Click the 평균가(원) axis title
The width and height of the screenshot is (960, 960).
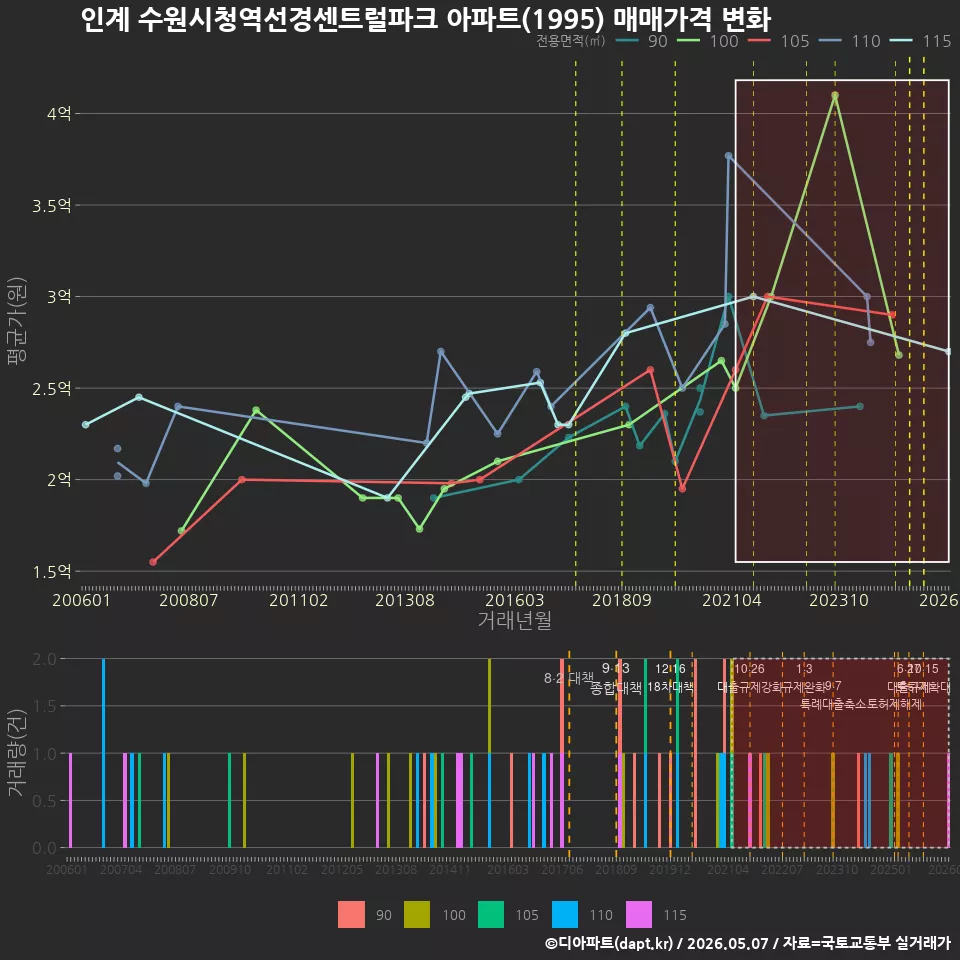point(17,321)
